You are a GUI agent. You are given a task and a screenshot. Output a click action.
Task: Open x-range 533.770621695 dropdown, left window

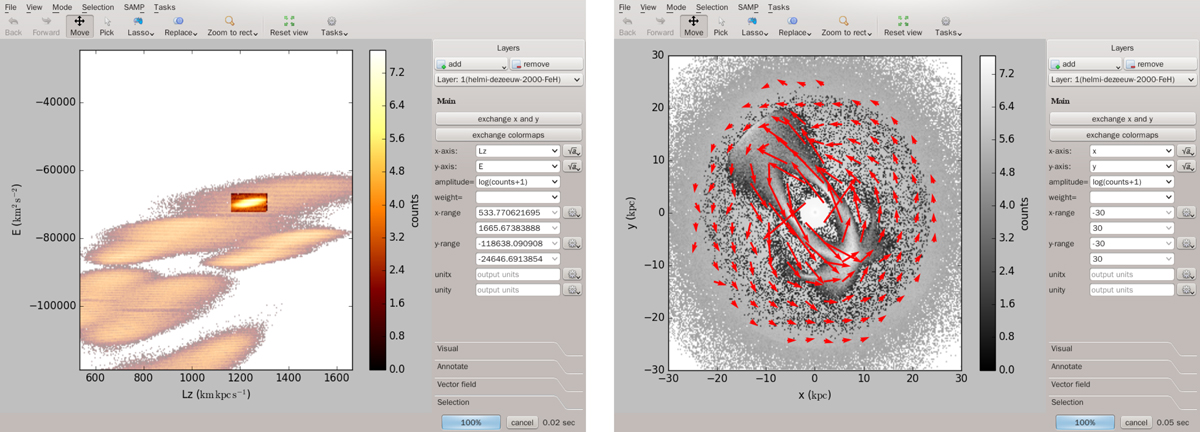(x=517, y=213)
